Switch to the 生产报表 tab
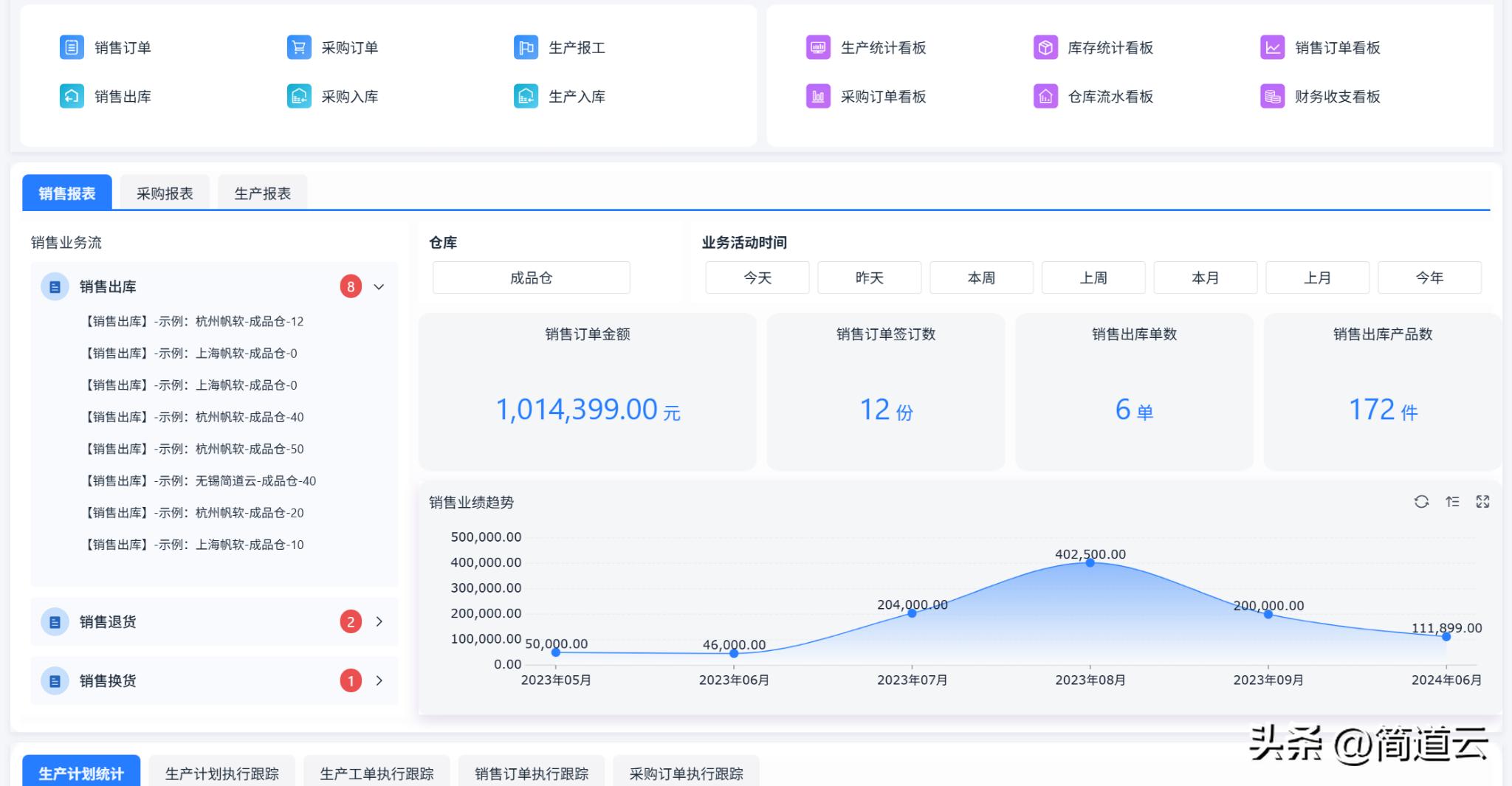Viewport: 1512px width, 786px height. (x=263, y=193)
